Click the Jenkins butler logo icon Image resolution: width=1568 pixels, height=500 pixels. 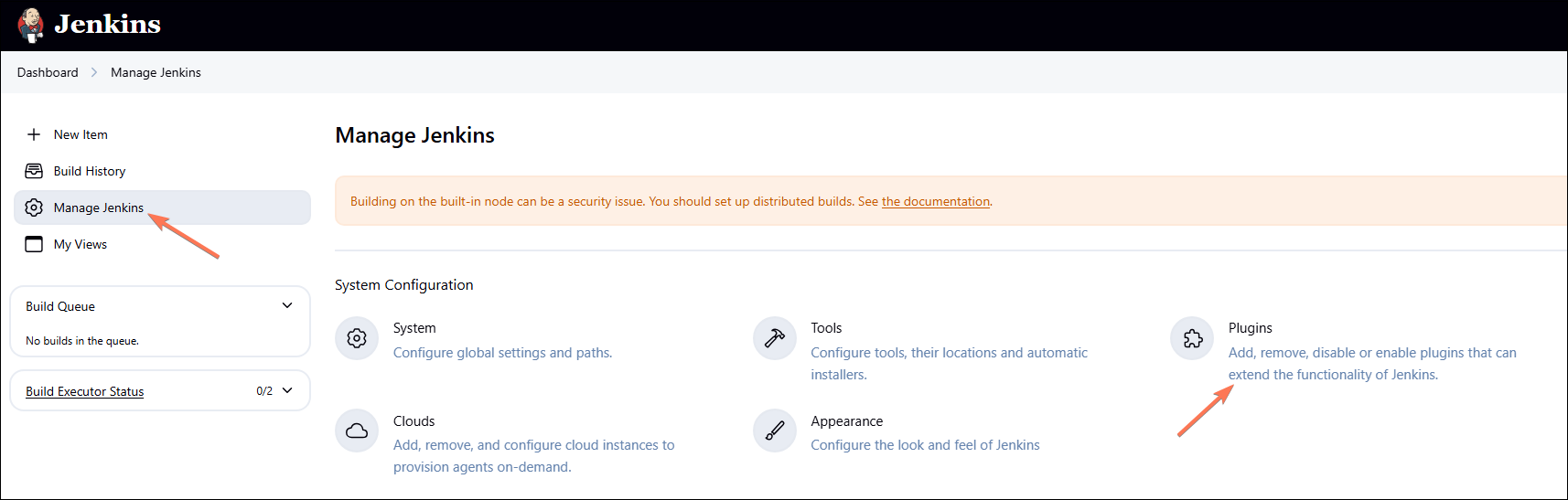(x=31, y=25)
